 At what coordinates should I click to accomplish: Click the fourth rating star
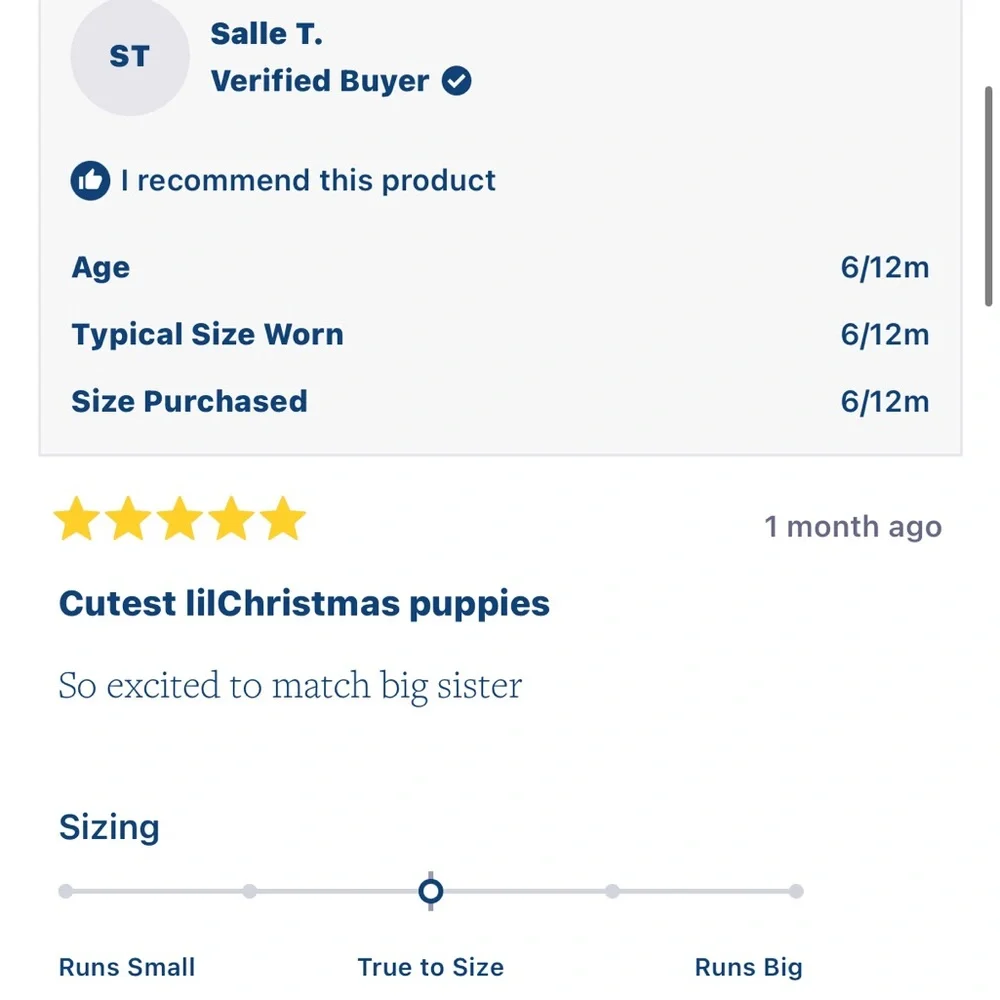[232, 518]
